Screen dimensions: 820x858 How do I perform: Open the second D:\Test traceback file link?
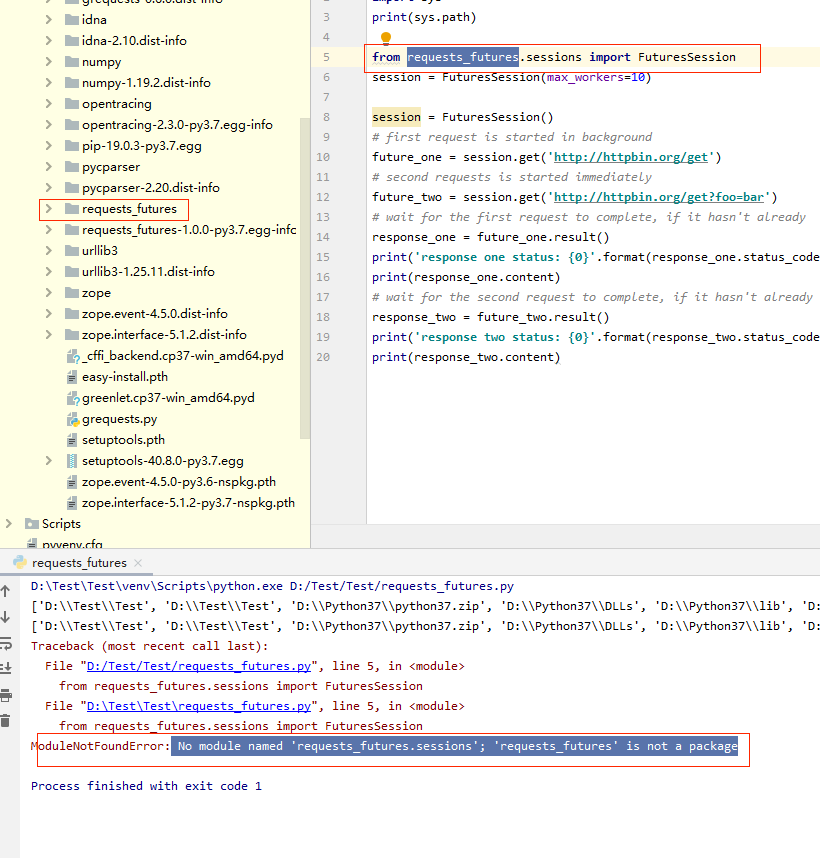click(x=196, y=705)
